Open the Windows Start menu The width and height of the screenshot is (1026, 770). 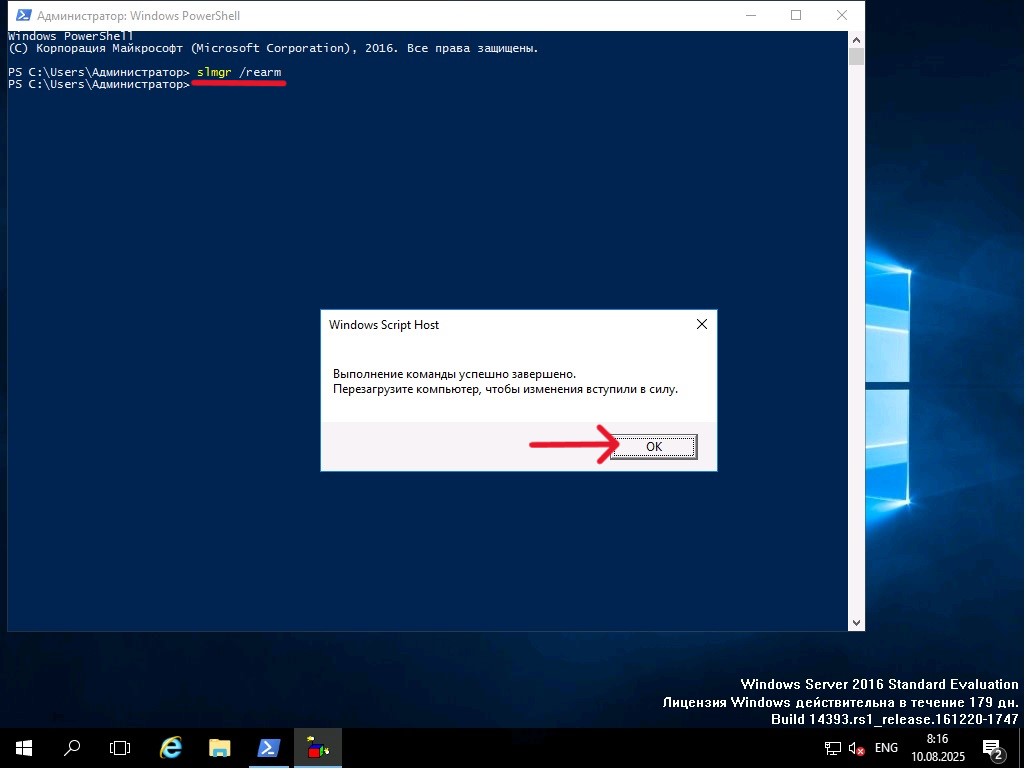coord(23,748)
